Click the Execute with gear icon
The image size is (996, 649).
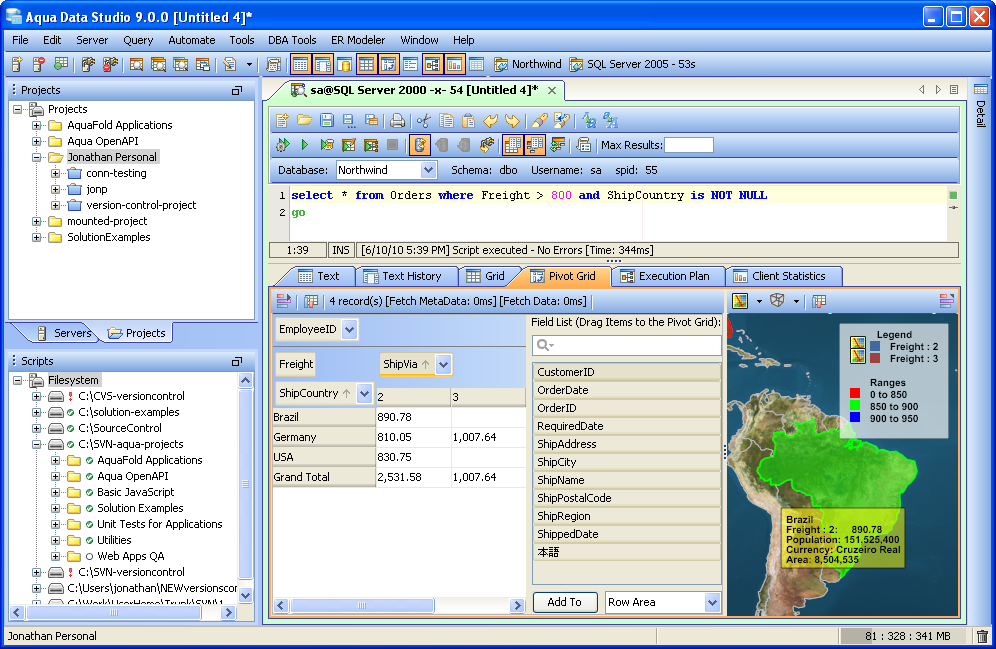[283, 145]
